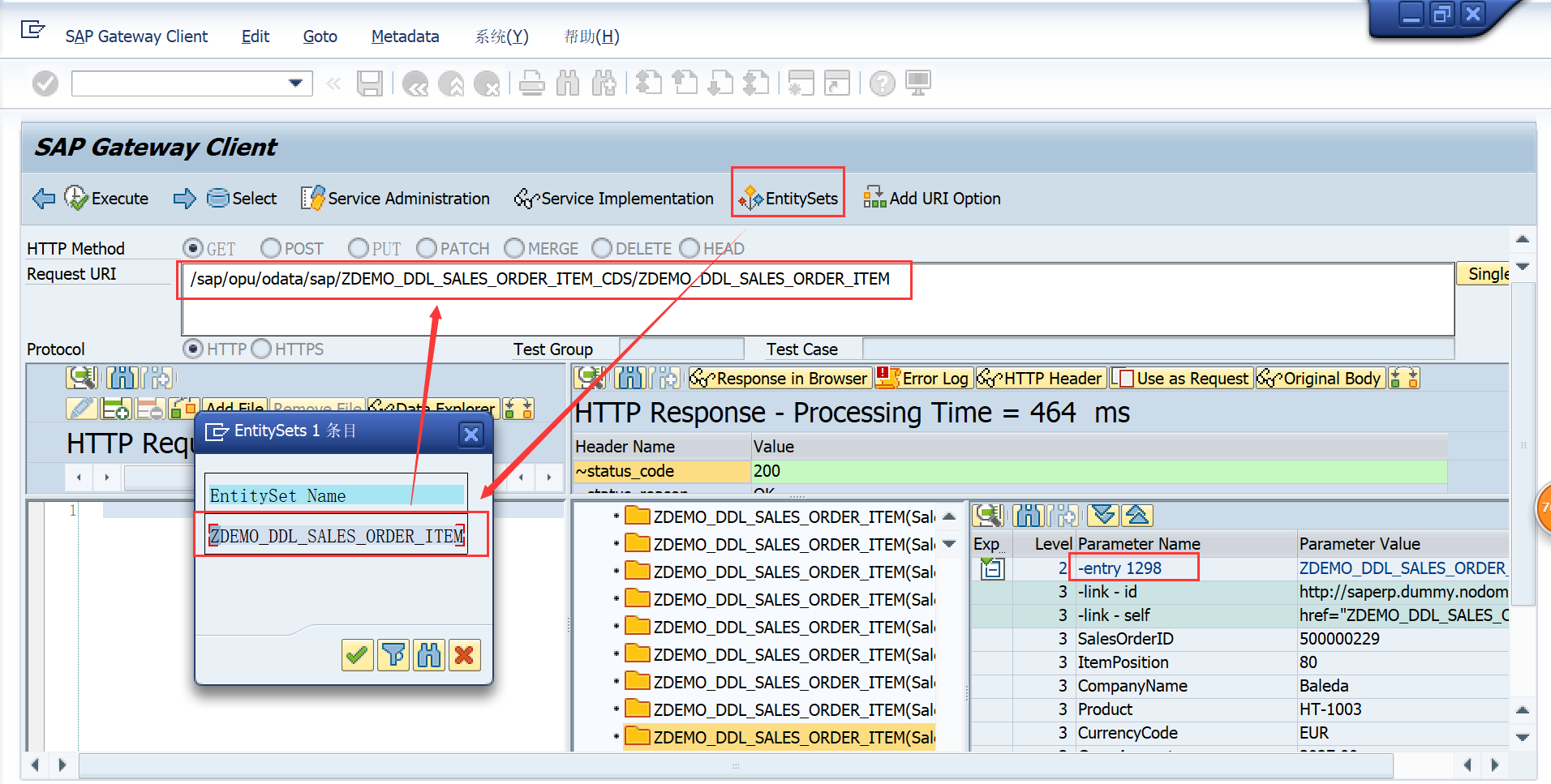The width and height of the screenshot is (1551, 784).
Task: Click the Find binoculars icon in toolbar
Action: tap(568, 84)
